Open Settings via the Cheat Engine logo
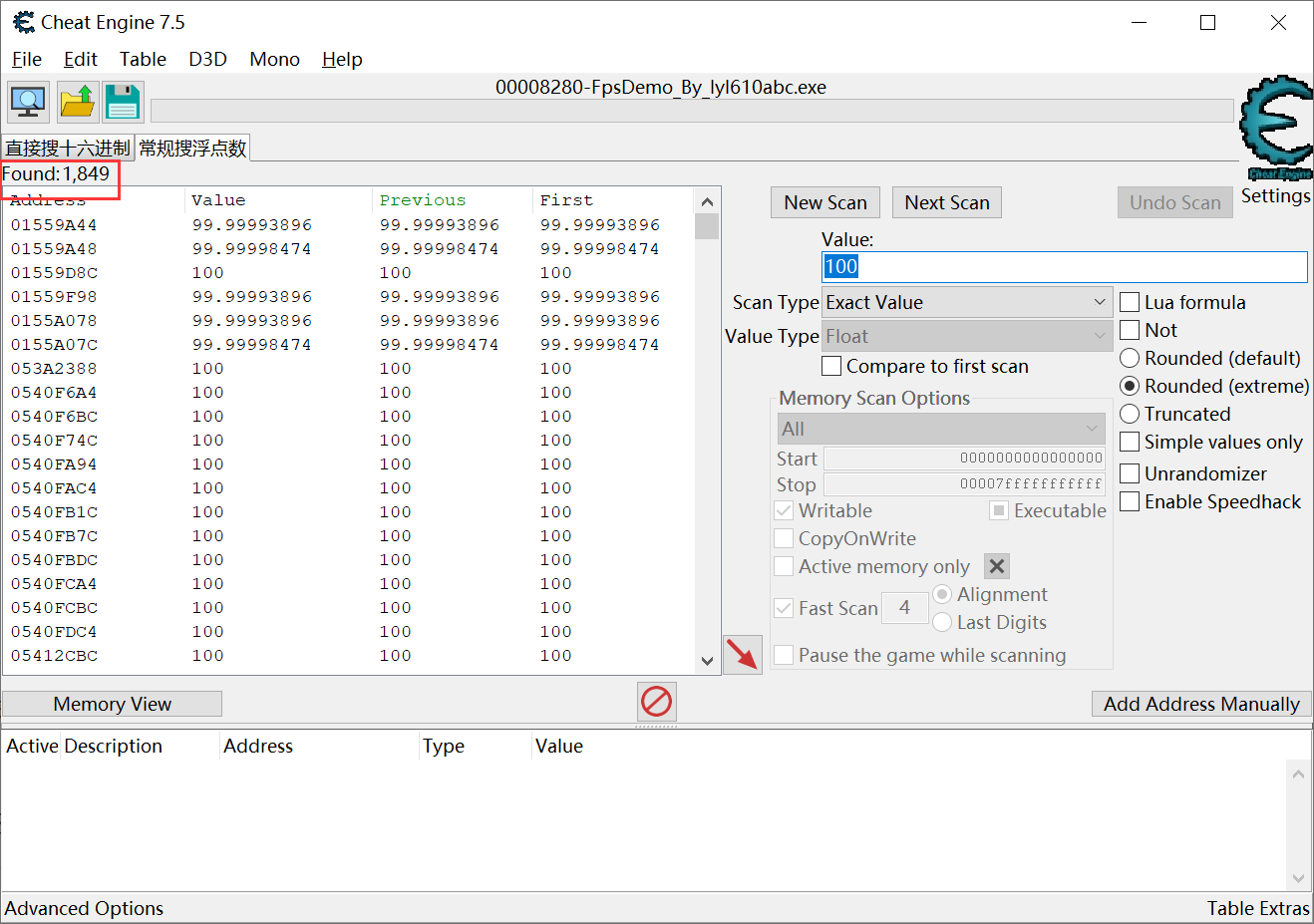1314x924 pixels. (1276, 128)
